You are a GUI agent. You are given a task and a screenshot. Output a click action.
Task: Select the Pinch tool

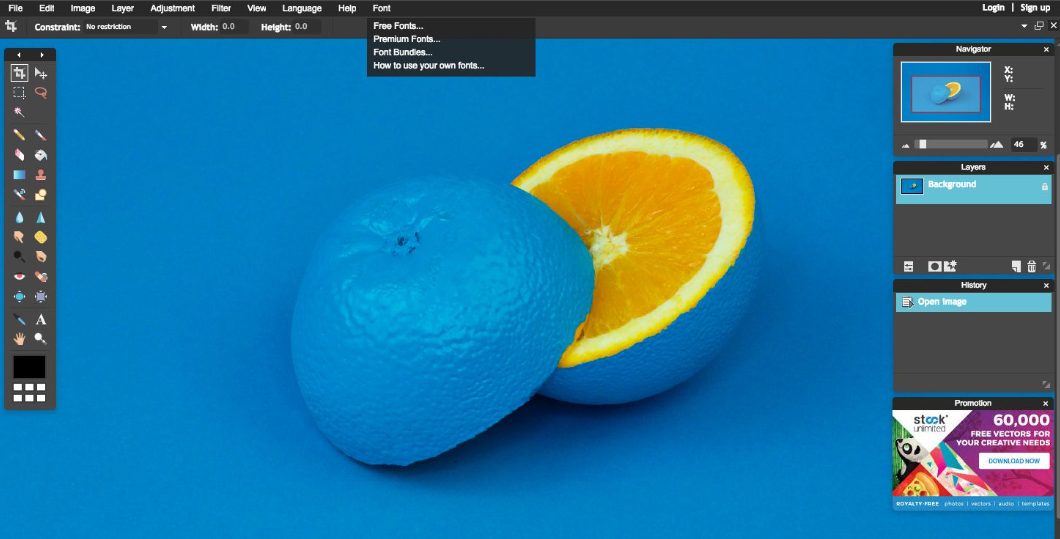click(41, 296)
